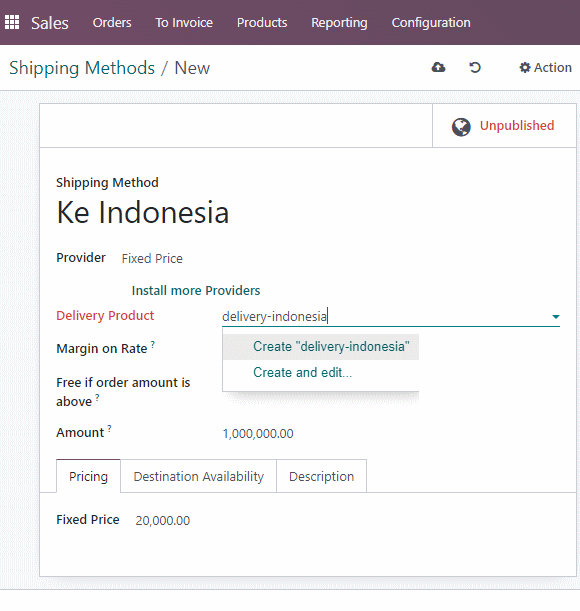Click the Action gear icon
This screenshot has height=611, width=580.
tap(525, 67)
